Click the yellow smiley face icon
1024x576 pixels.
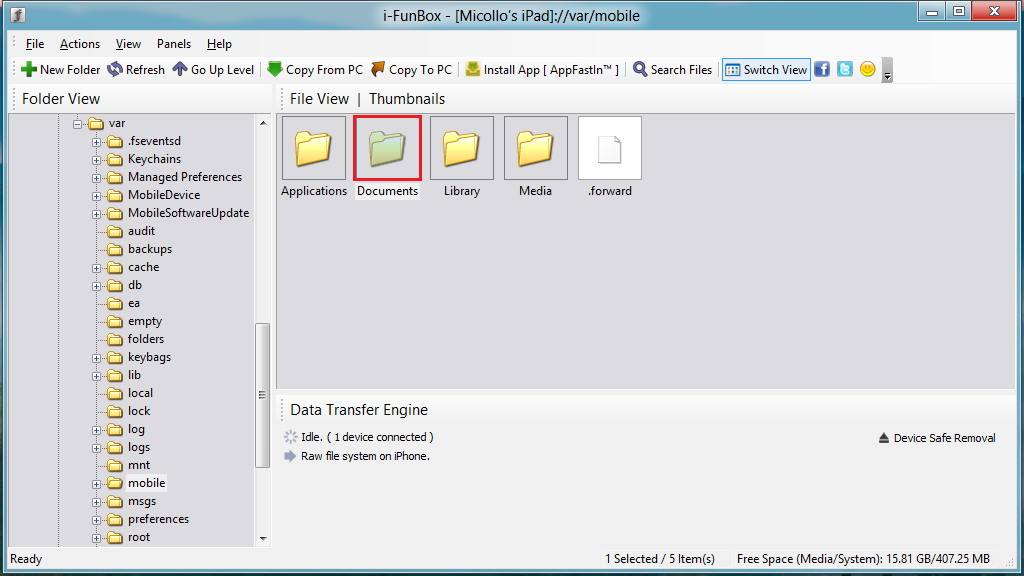click(867, 69)
